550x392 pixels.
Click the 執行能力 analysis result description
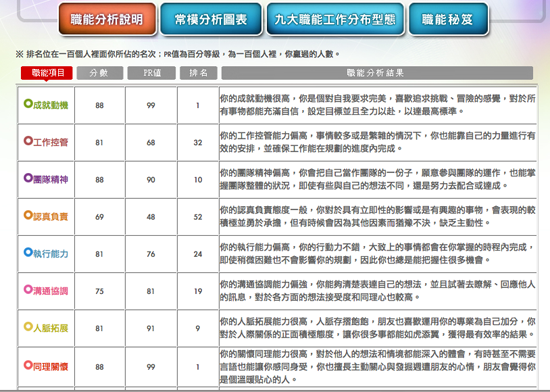[x=377, y=254]
